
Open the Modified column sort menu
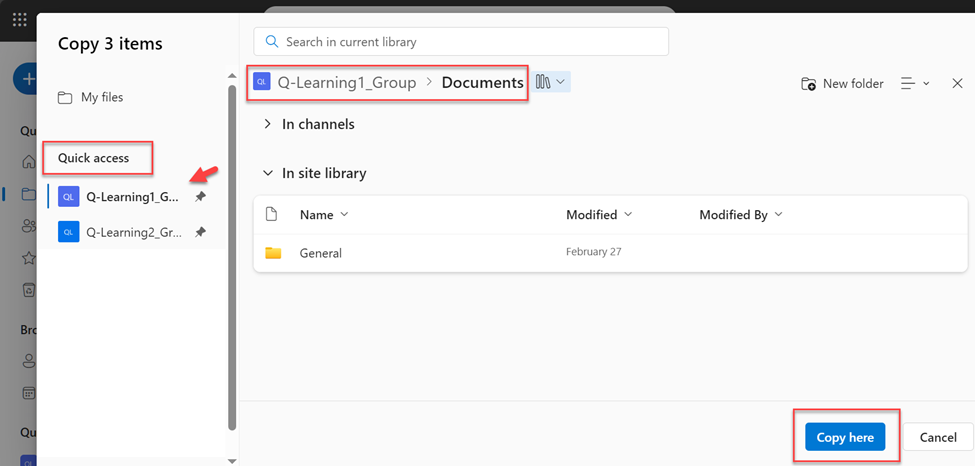(598, 215)
